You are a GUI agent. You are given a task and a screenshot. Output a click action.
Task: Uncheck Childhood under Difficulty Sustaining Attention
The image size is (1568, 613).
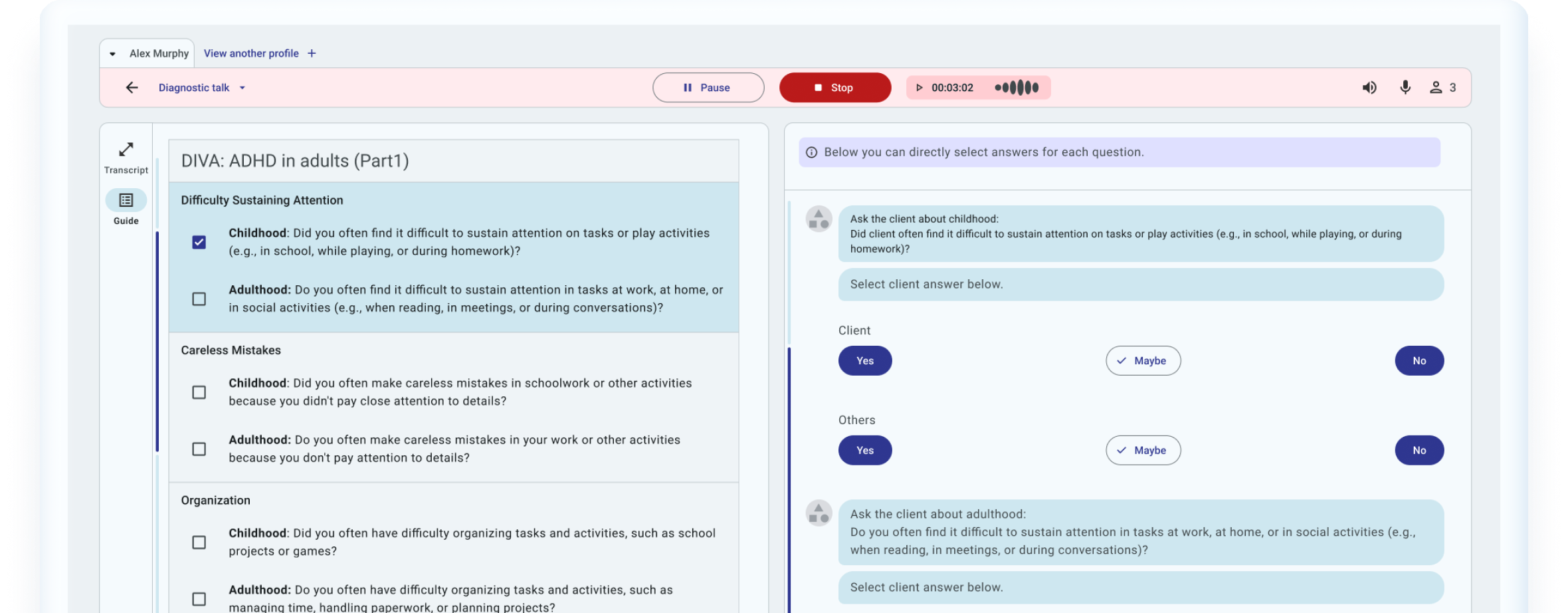click(199, 243)
